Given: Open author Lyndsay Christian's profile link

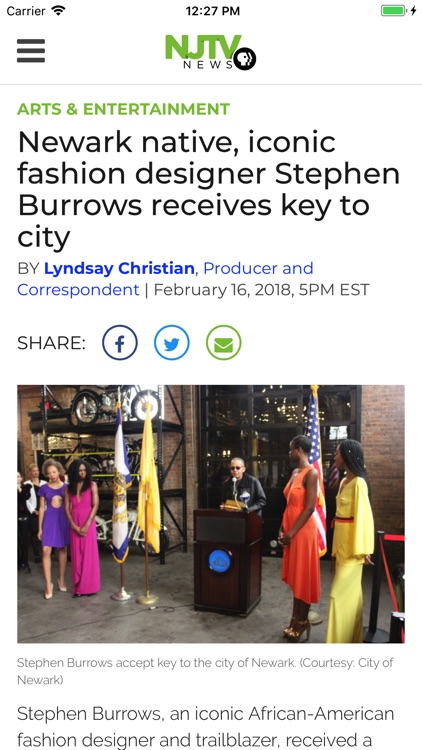Looking at the screenshot, I should 119,268.
